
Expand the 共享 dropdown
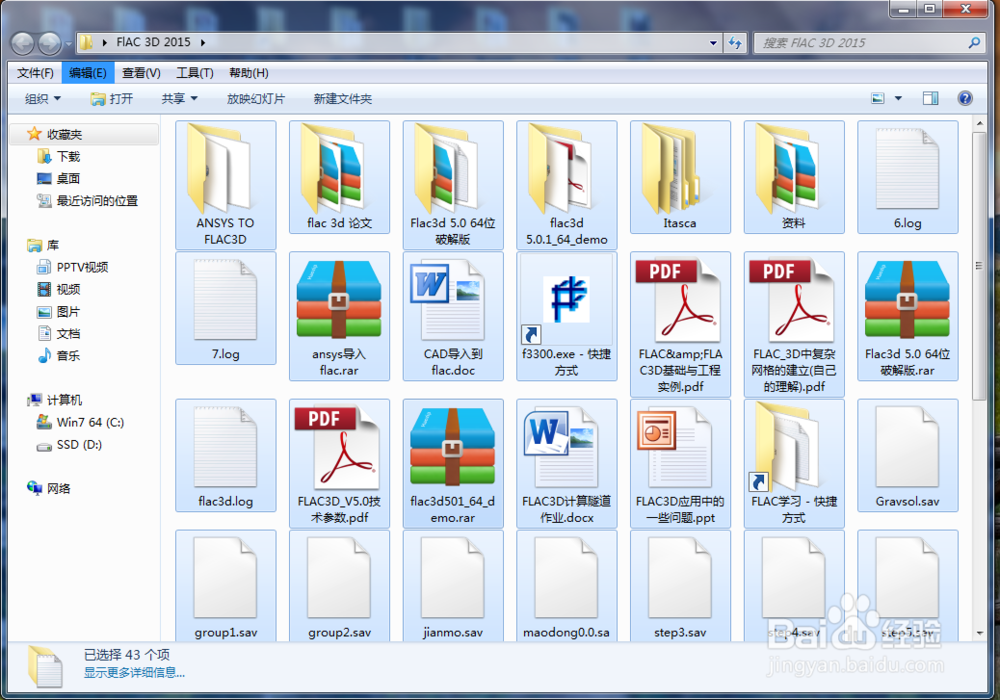(179, 99)
